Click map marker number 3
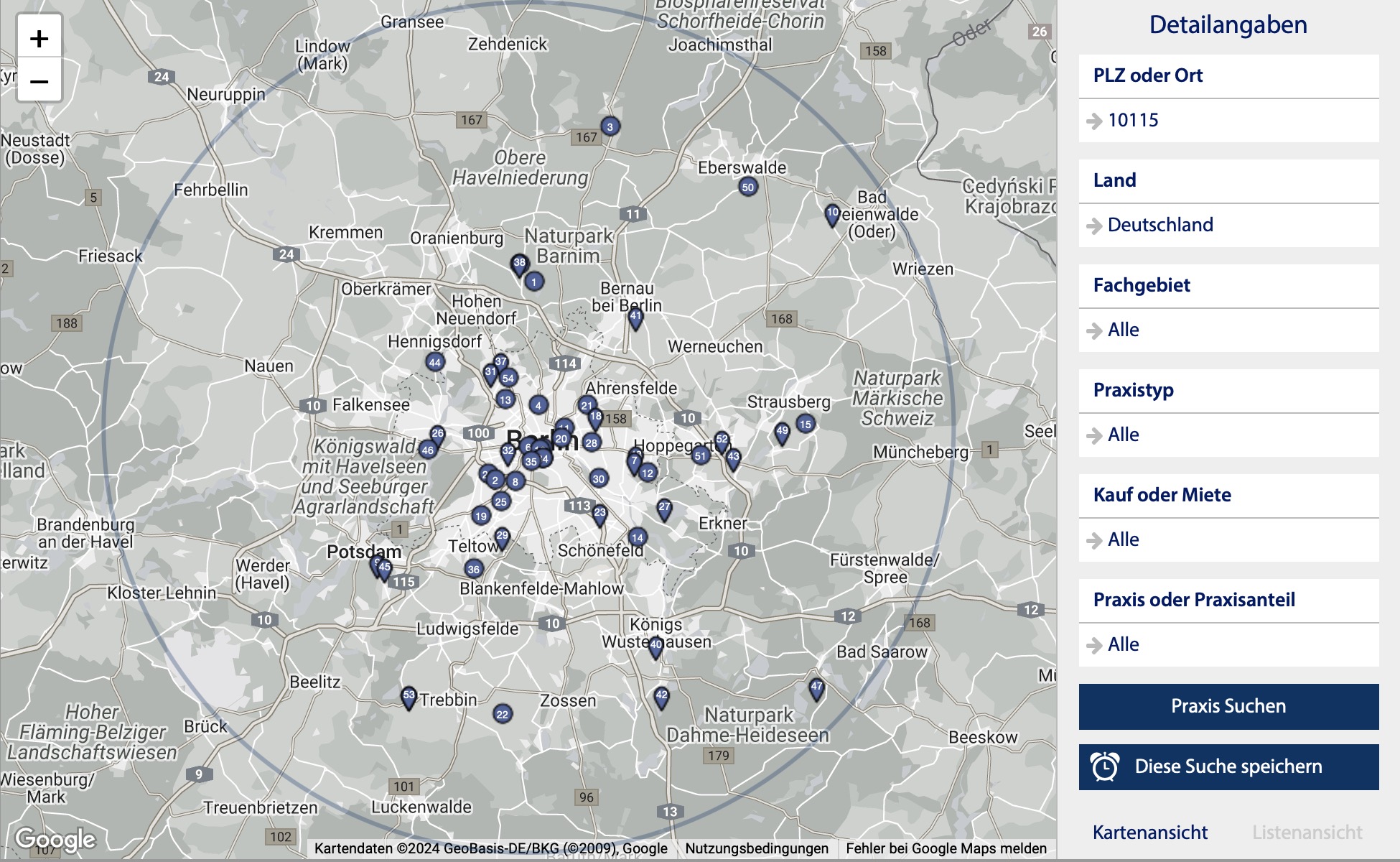Screen dimensions: 1400x862 tap(610, 127)
